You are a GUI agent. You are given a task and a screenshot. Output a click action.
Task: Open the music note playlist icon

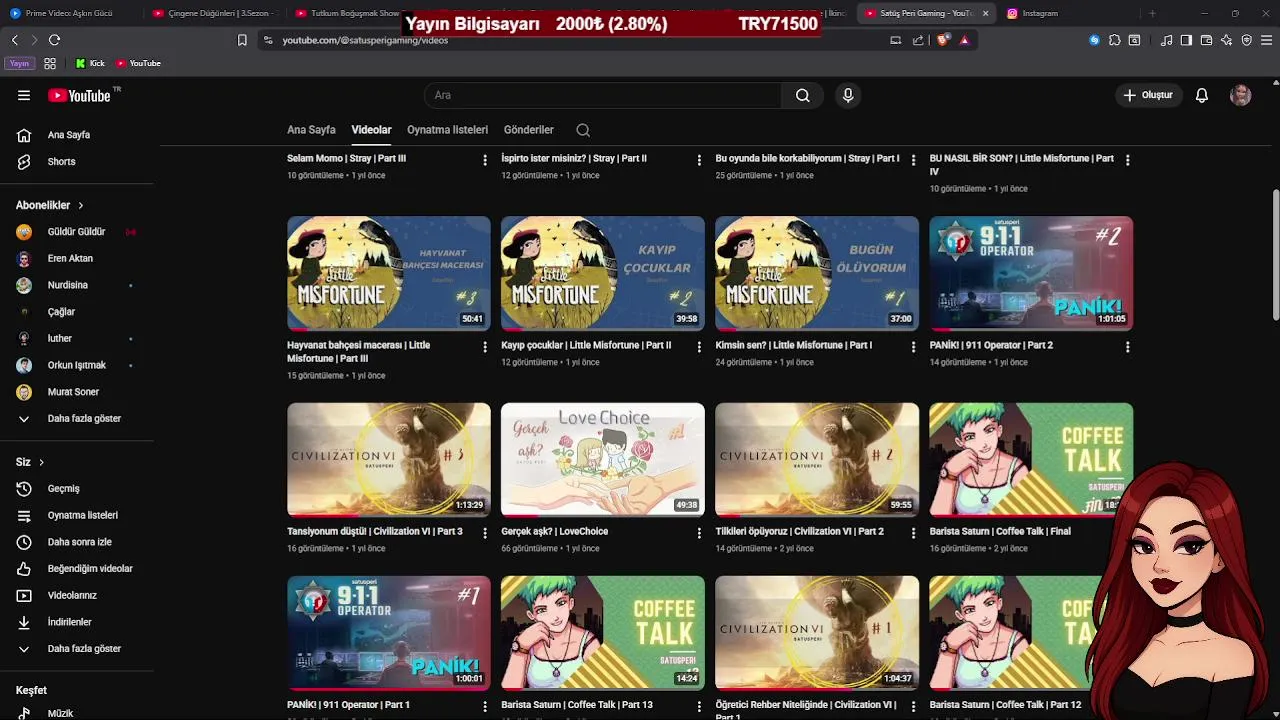click(1166, 40)
